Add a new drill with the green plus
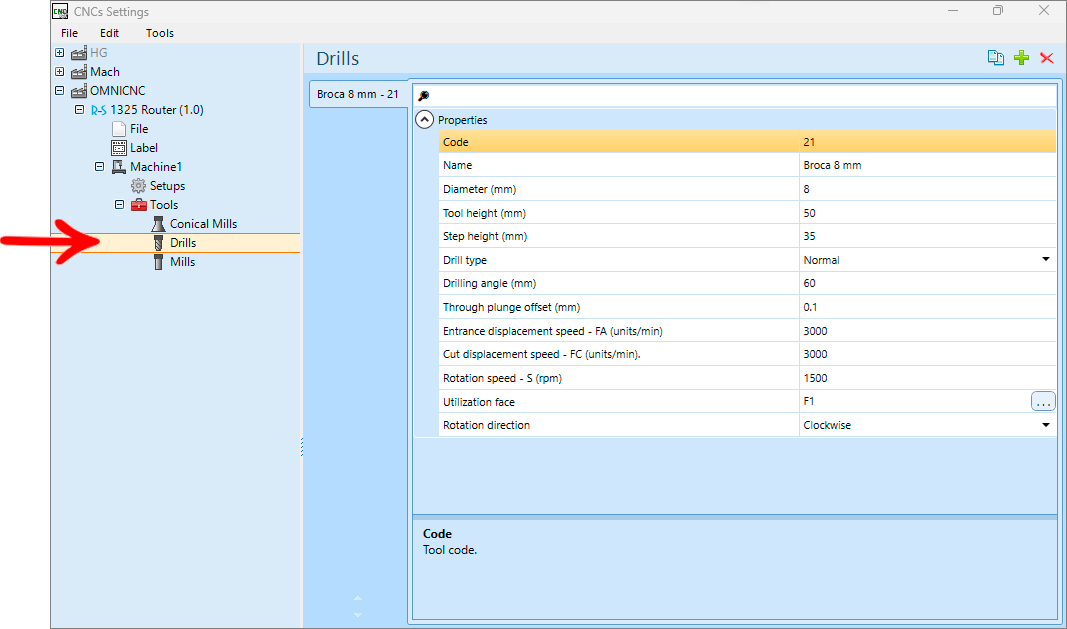The width and height of the screenshot is (1067, 629). 1021,58
